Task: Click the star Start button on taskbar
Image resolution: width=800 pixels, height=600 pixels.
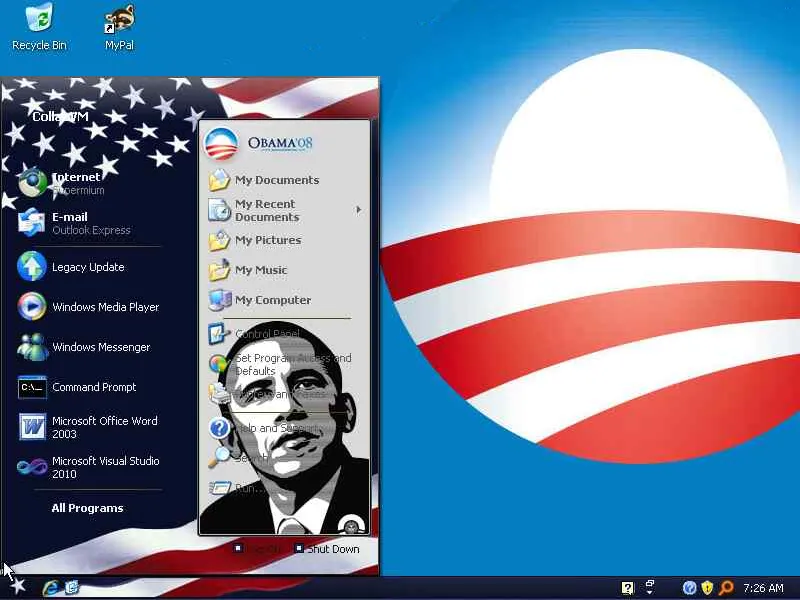Action: tap(17, 586)
